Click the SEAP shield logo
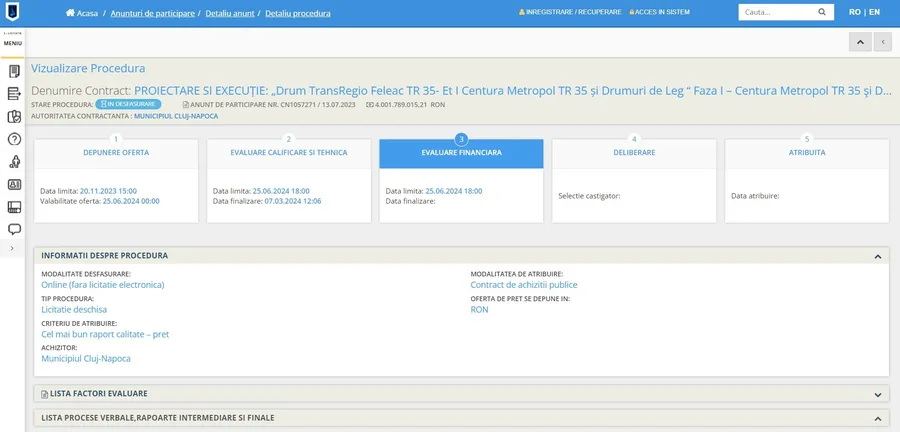This screenshot has width=900, height=432. coord(12,13)
